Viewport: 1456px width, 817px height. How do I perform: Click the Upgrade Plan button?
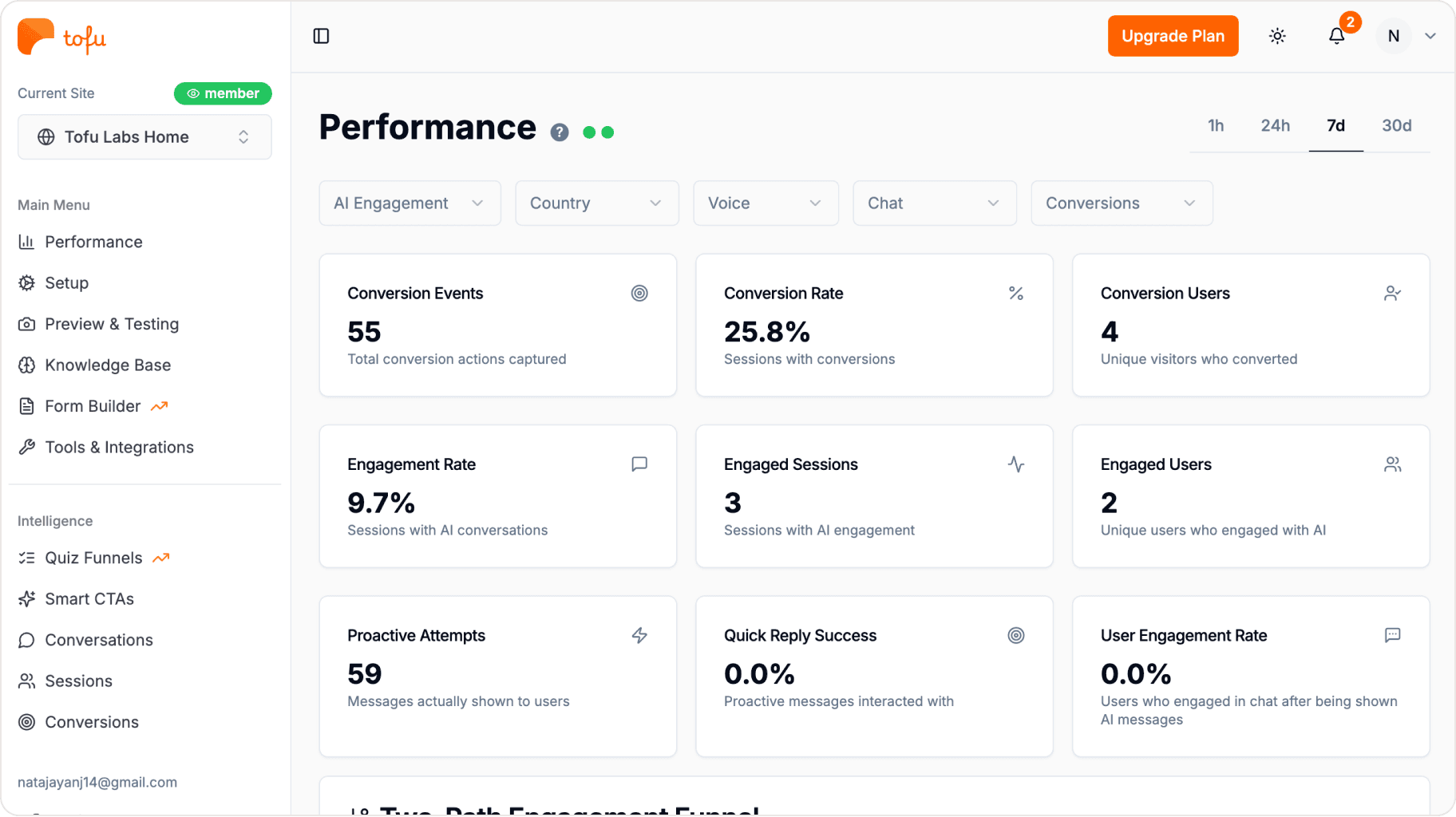[1173, 36]
